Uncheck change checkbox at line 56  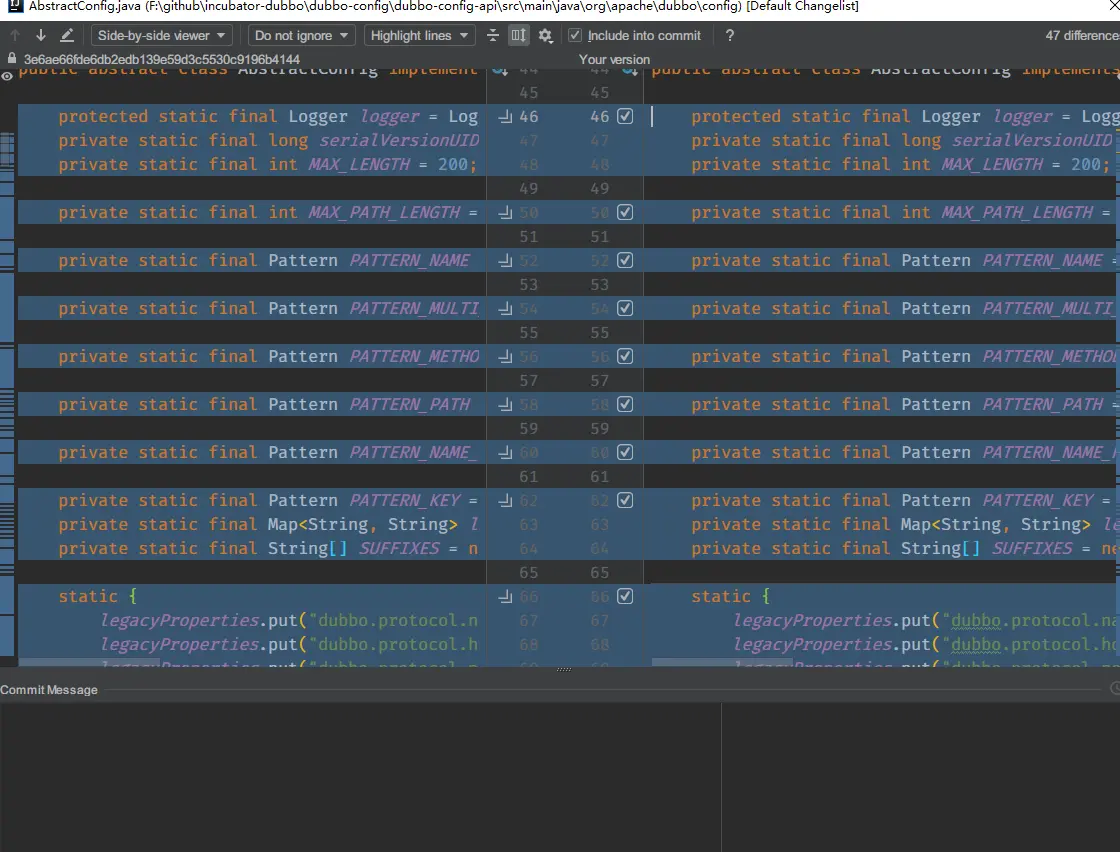[x=625, y=356]
